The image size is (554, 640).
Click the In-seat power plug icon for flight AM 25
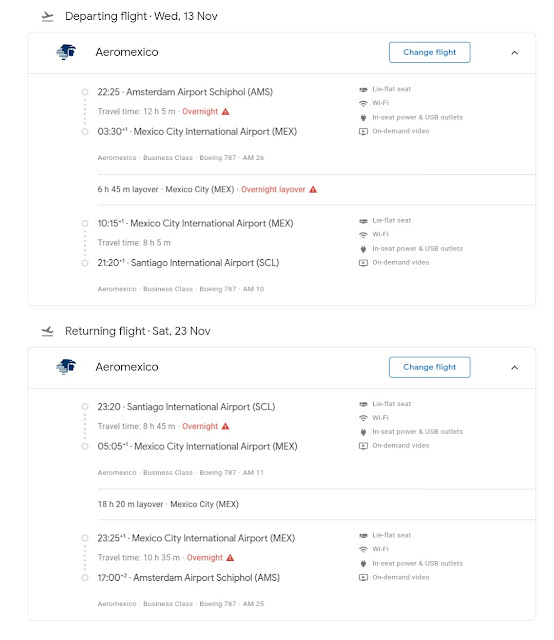(x=363, y=563)
